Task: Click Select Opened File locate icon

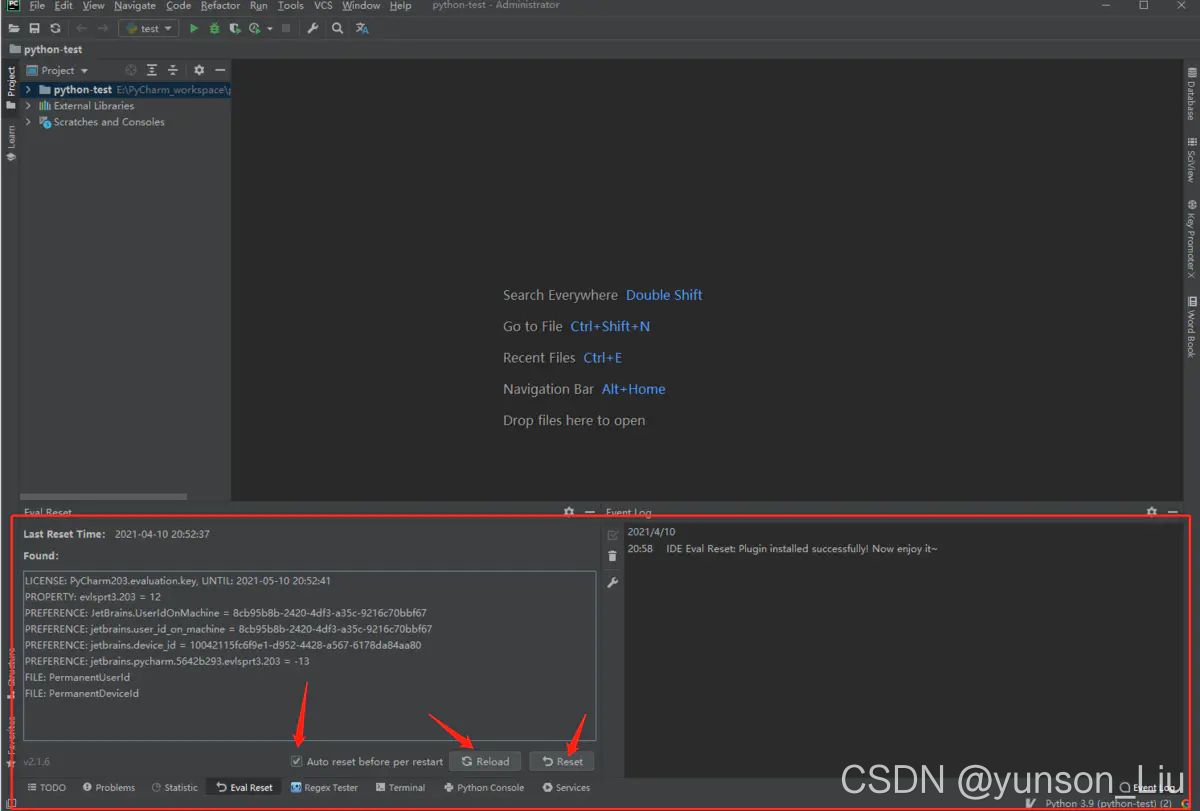Action: pyautogui.click(x=131, y=70)
